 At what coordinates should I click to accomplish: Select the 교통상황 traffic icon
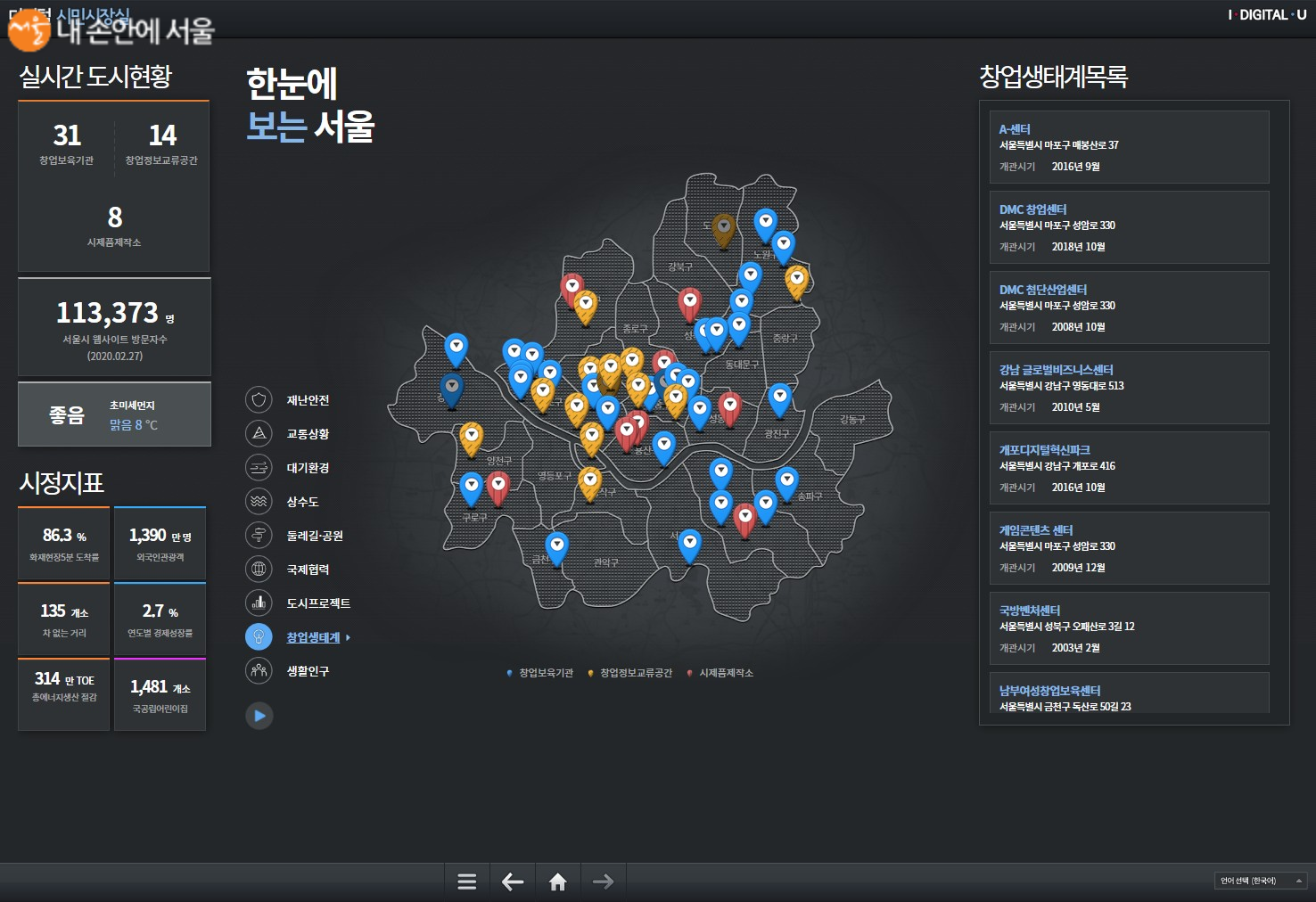tap(259, 434)
